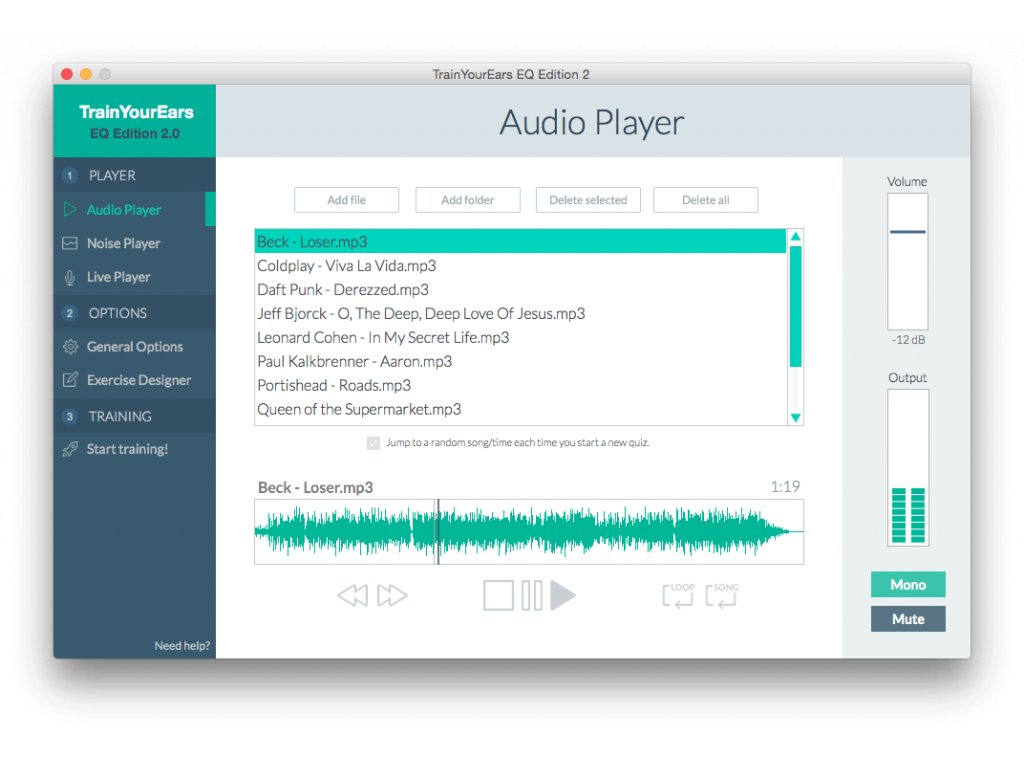This screenshot has width=1024, height=768.
Task: Click the General Options gear icon
Action: coord(70,347)
